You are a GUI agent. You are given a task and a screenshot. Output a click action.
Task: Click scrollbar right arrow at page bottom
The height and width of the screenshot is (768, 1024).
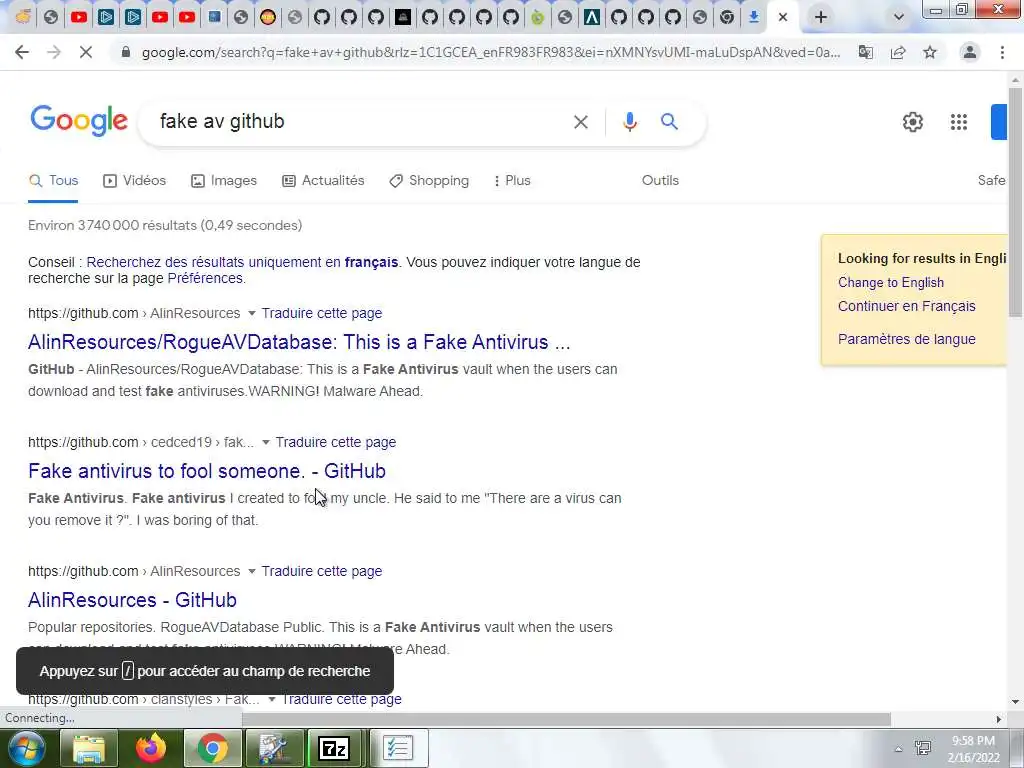999,719
